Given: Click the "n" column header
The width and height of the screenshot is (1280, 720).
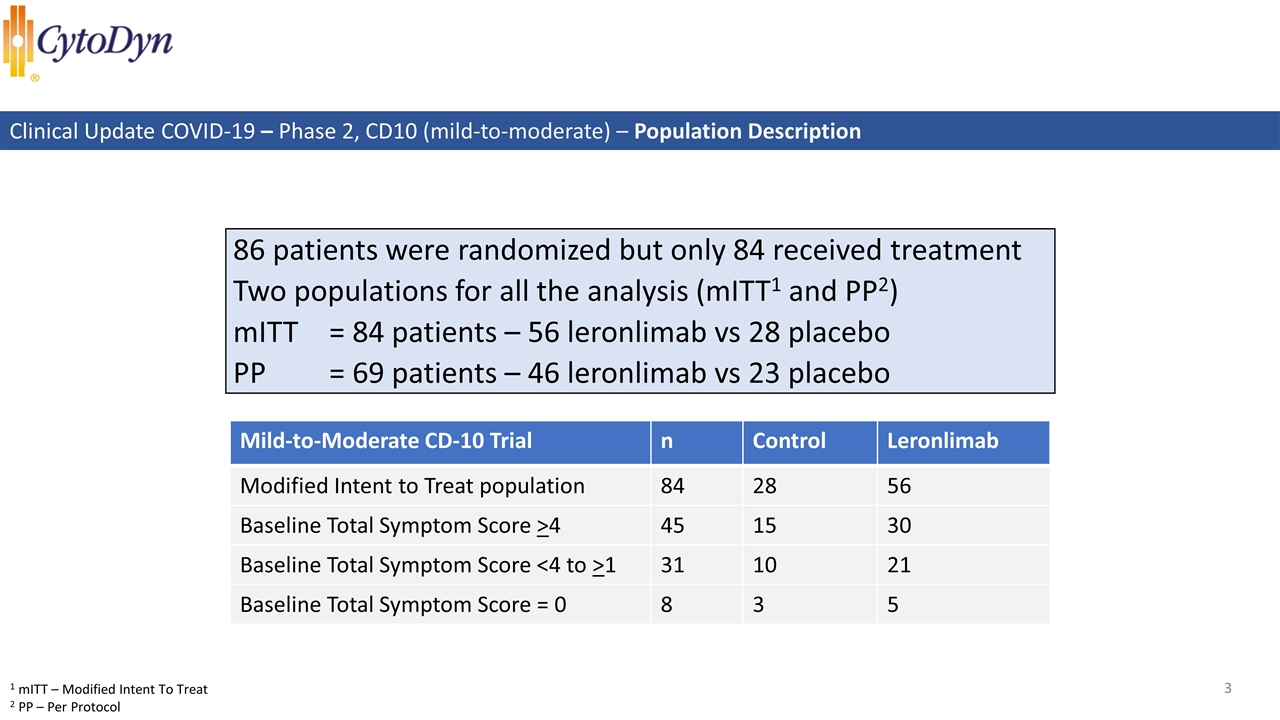Looking at the screenshot, I should tap(667, 441).
